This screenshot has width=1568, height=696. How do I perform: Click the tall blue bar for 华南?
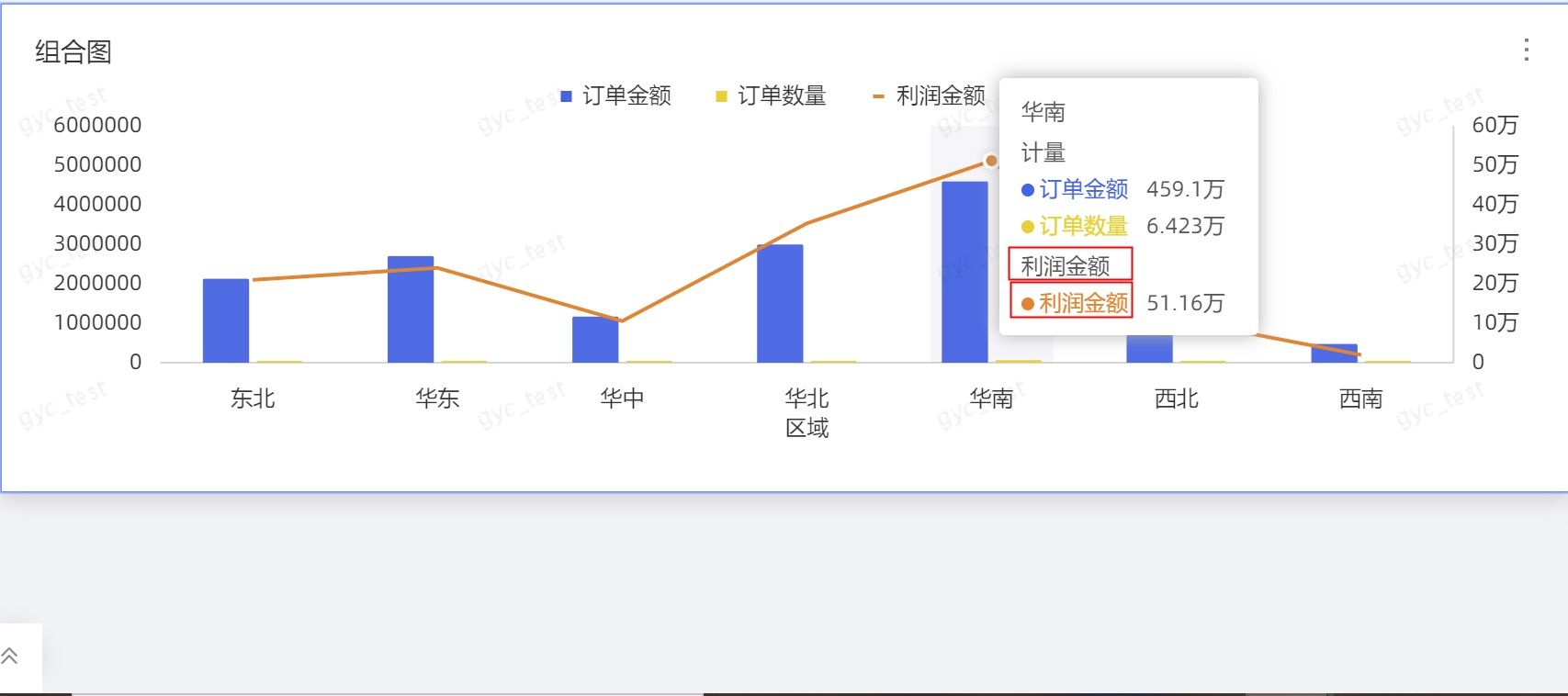(x=964, y=272)
